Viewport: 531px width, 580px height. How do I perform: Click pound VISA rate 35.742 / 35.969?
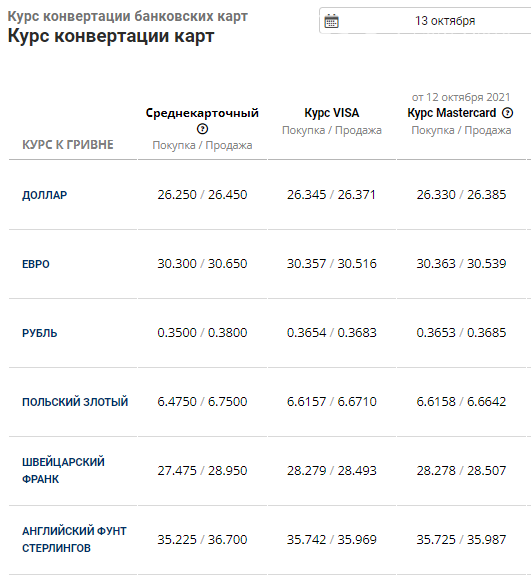332,540
